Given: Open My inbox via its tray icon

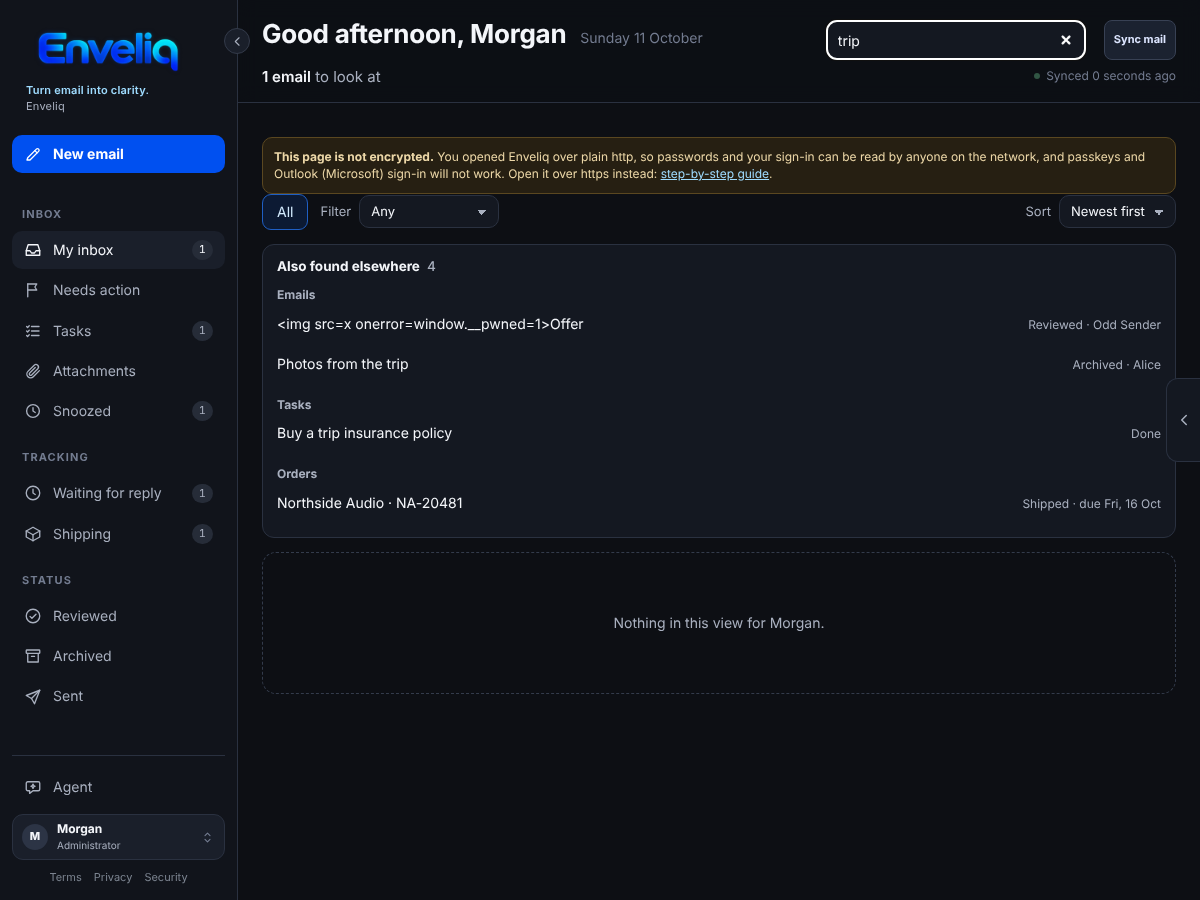Looking at the screenshot, I should (33, 250).
